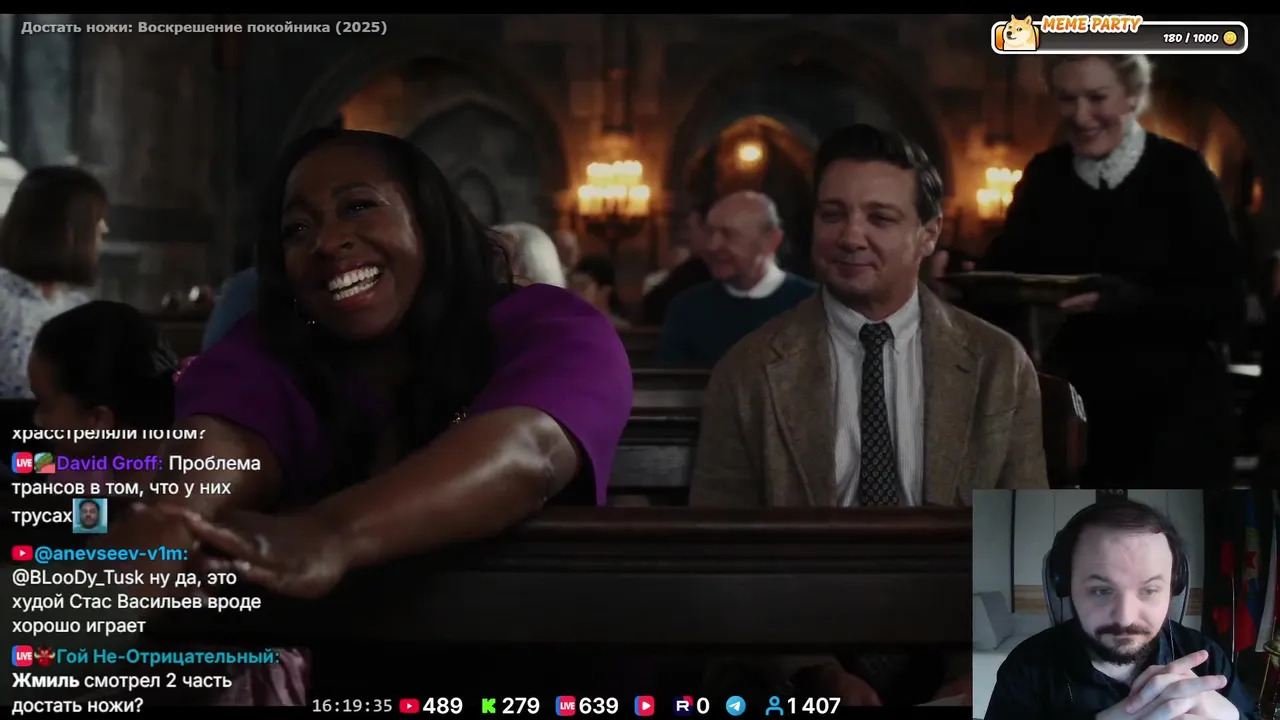1280x720 pixels.
Task: Click the chat line 'храсстреляли потом?'
Action: [x=109, y=433]
